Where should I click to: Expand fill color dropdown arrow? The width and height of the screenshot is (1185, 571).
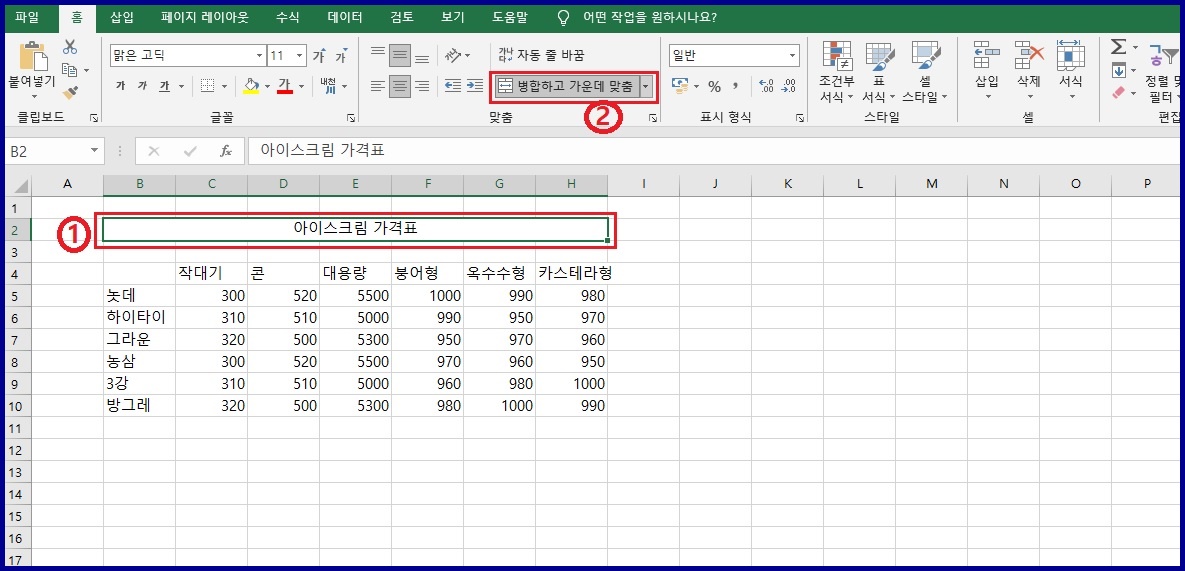coord(267,86)
